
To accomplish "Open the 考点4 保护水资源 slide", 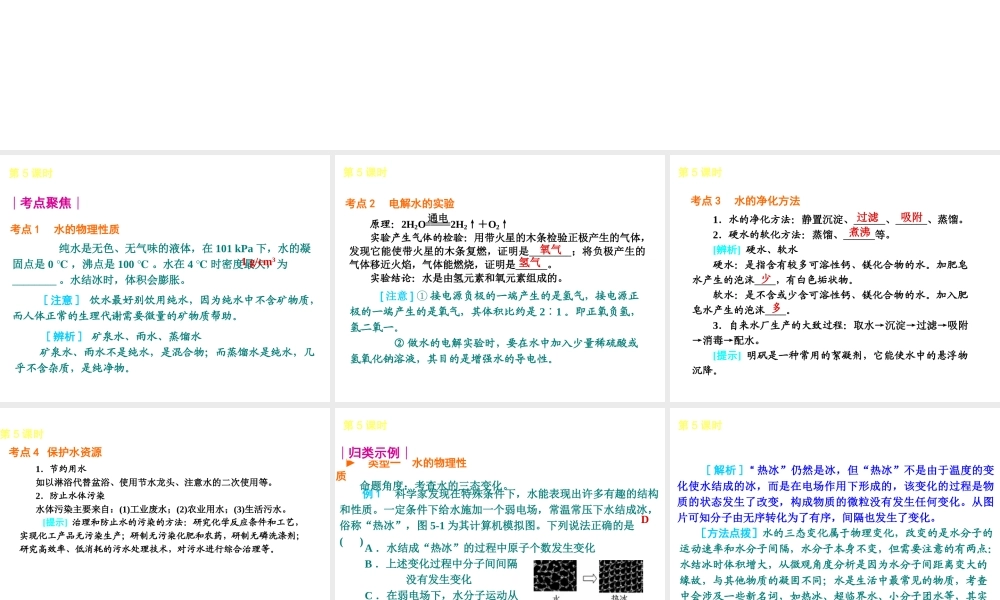I will [165, 504].
